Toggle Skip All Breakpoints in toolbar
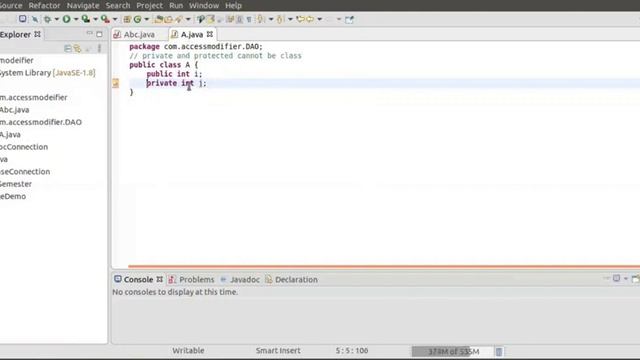Viewport: 640px width, 360px height. [35, 19]
